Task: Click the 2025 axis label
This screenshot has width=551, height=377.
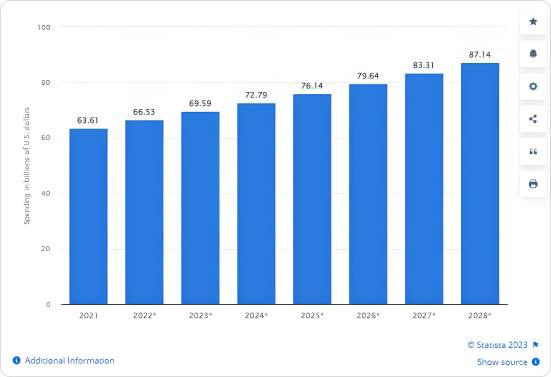Action: (312, 316)
